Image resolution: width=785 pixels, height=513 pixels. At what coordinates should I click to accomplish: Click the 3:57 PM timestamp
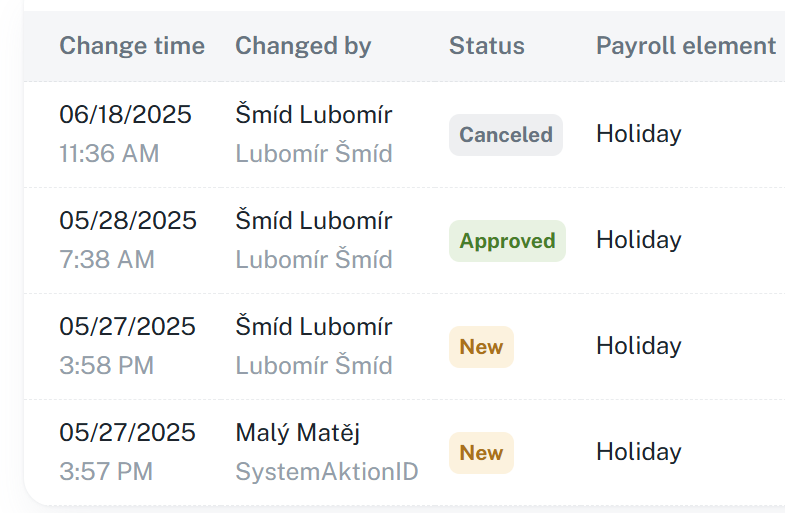tap(106, 472)
